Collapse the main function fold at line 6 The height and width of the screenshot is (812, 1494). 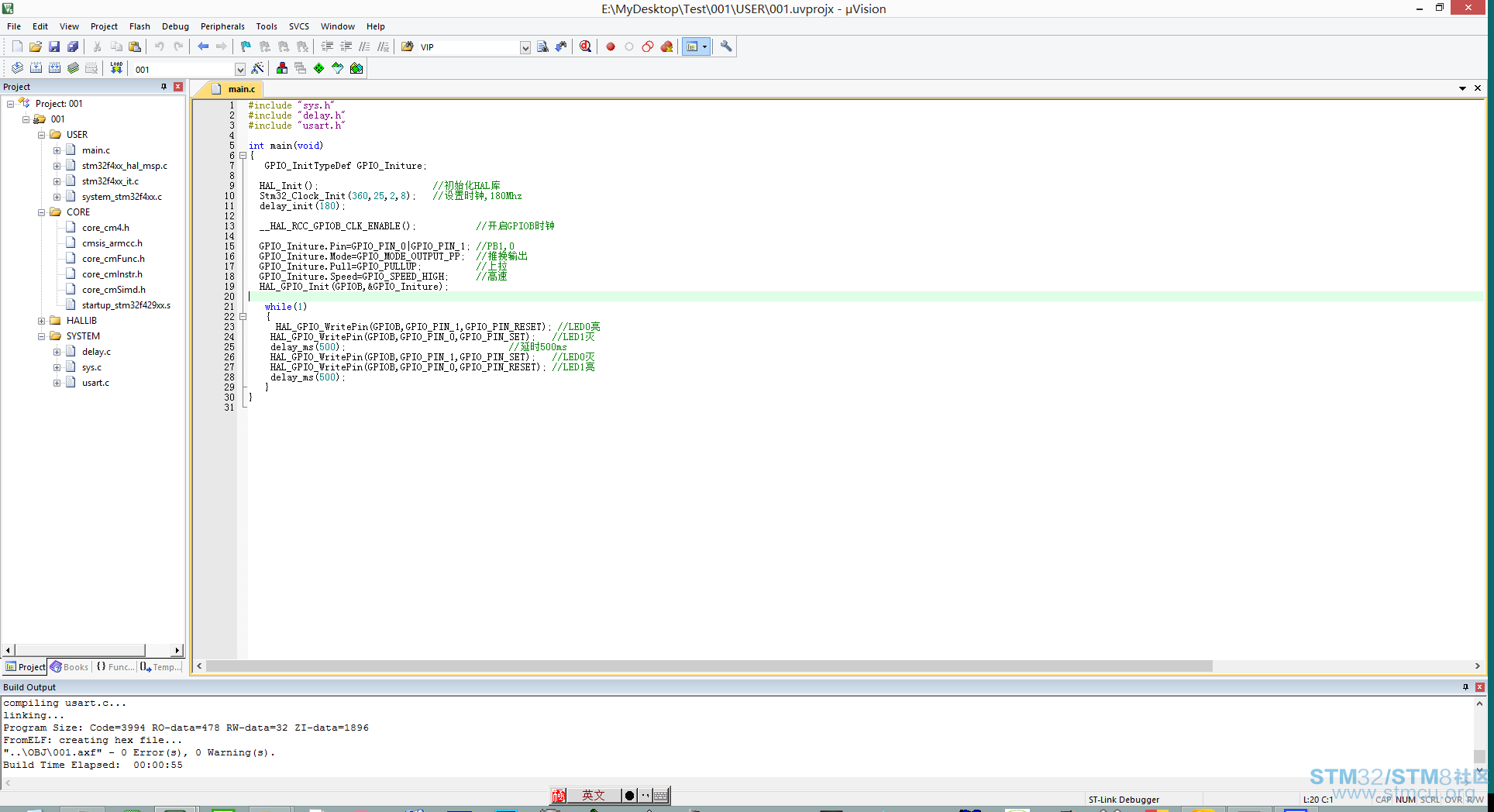click(x=243, y=156)
